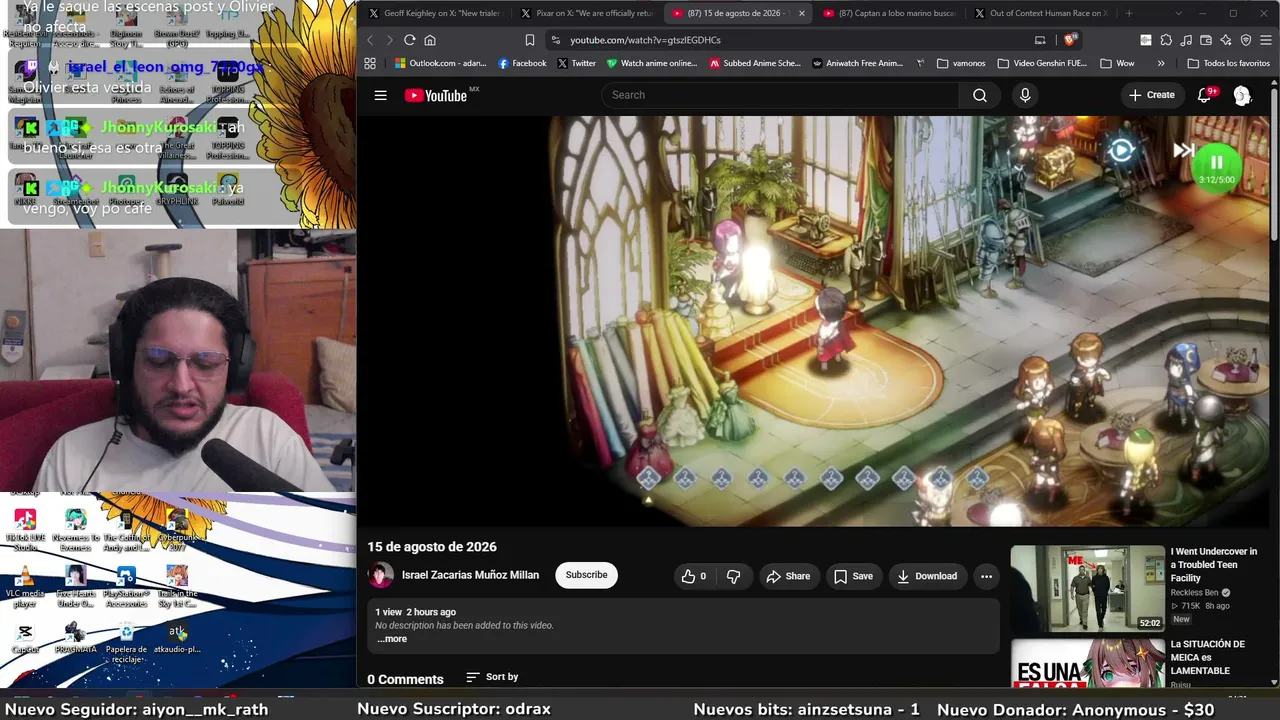Switch to the Pixar on X tab
The width and height of the screenshot is (1280, 720).
[x=586, y=14]
